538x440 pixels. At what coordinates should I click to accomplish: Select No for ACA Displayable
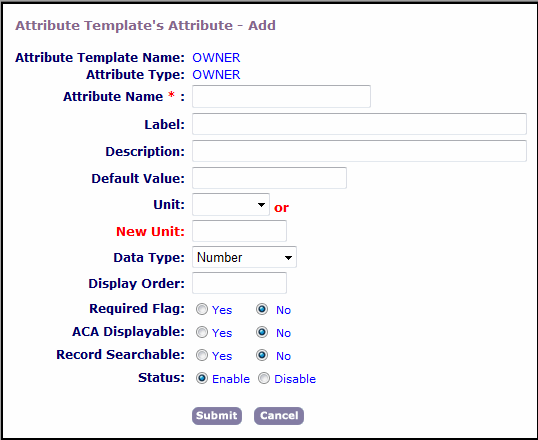(262, 332)
